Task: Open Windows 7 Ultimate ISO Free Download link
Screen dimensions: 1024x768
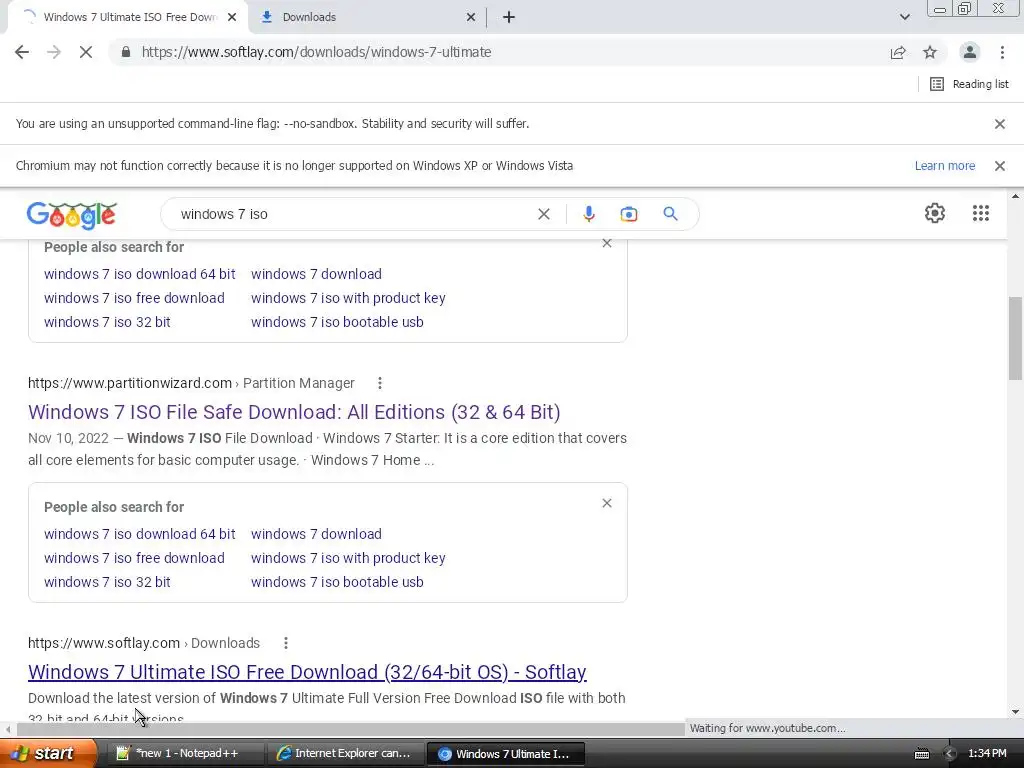Action: pos(307,672)
